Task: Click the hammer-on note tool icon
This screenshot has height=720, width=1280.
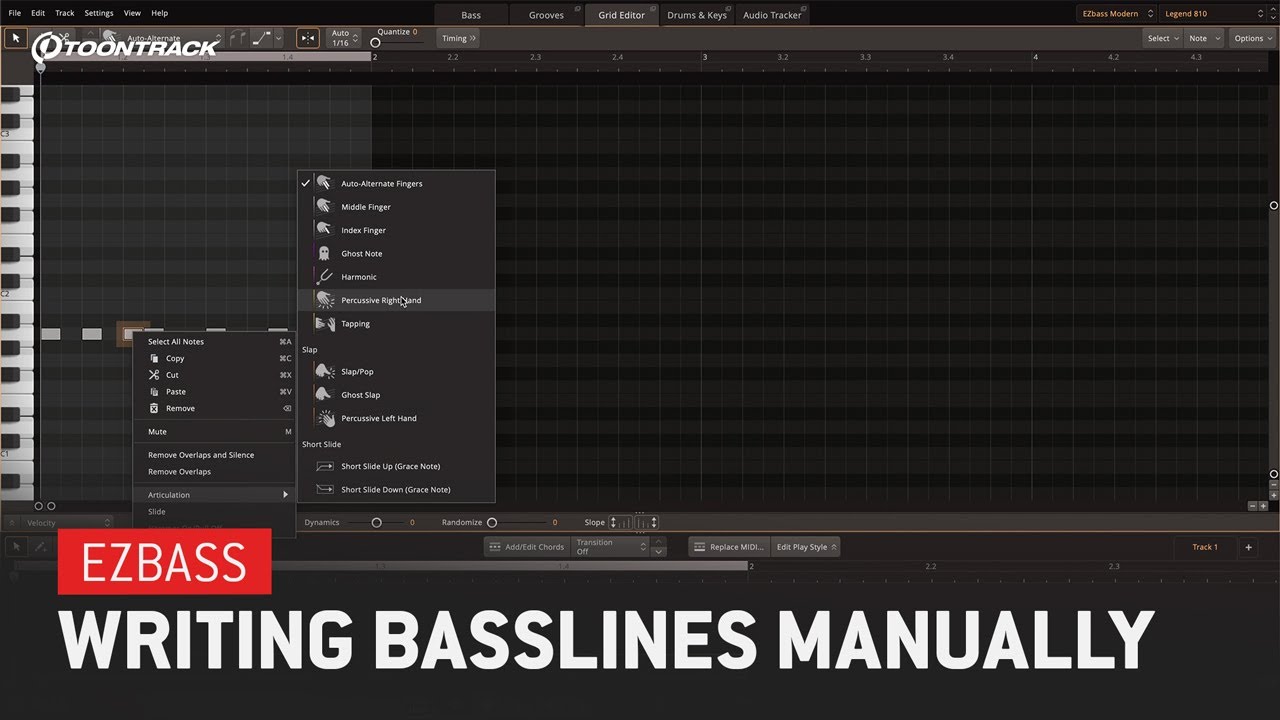Action: pos(238,38)
